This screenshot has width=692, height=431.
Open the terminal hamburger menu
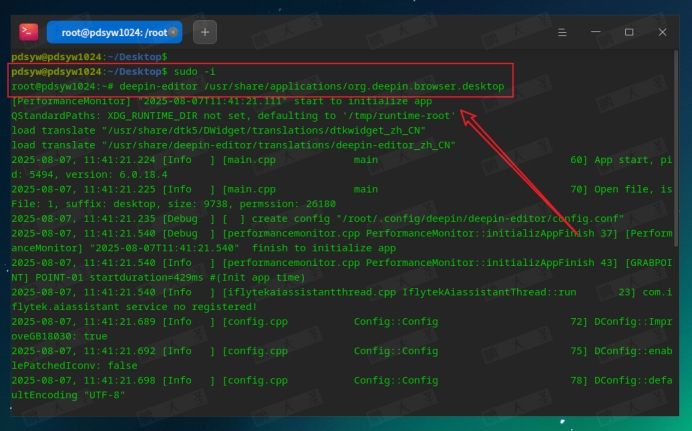click(x=562, y=32)
